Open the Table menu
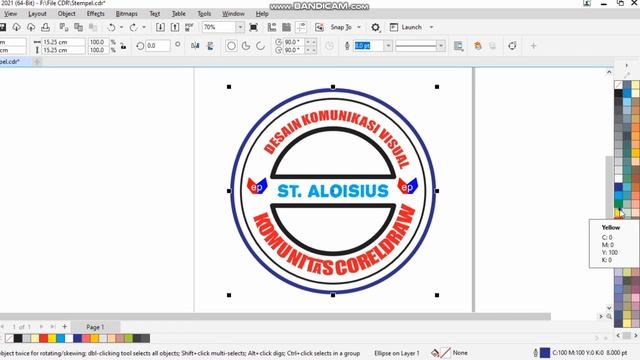This screenshot has height=360, width=640. click(178, 13)
